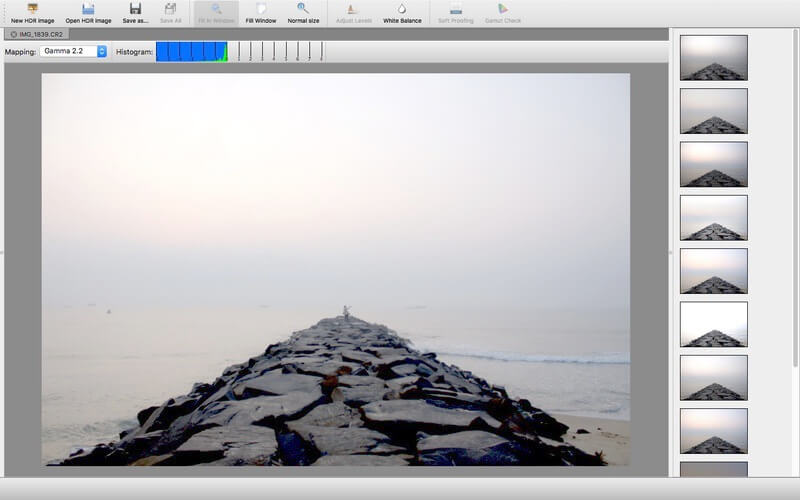The height and width of the screenshot is (500, 800).
Task: Pick the third thumbnail in sidebar
Action: pos(713,164)
